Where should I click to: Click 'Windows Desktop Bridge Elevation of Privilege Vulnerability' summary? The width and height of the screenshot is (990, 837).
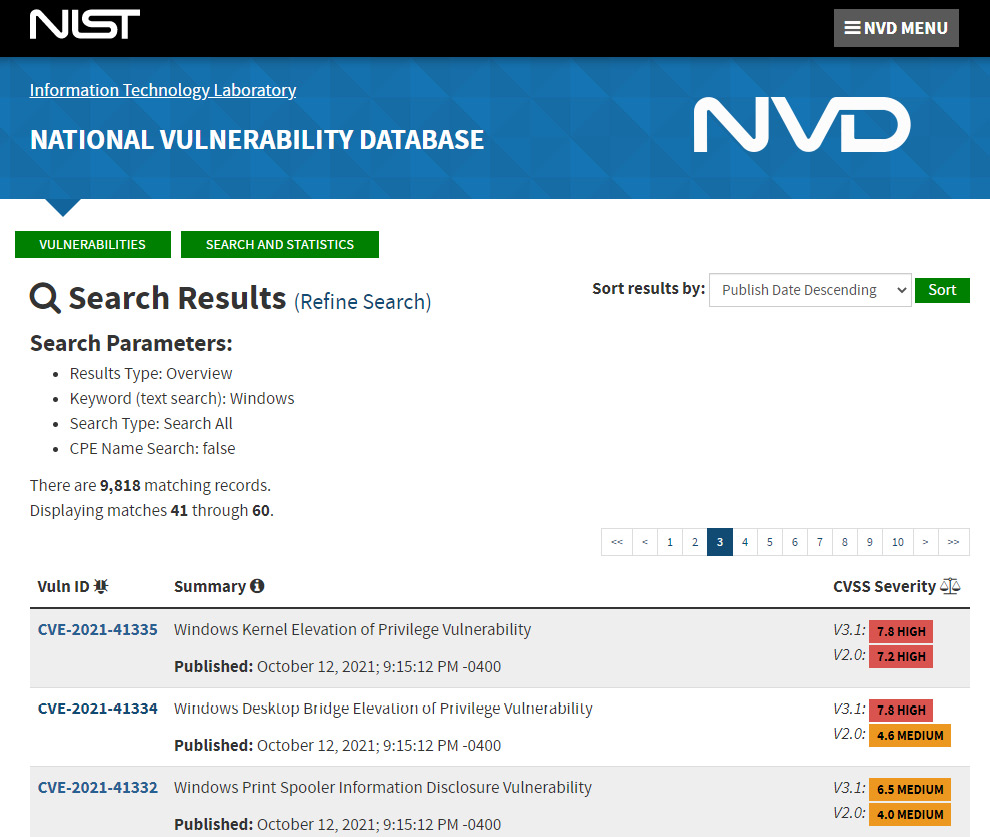click(x=383, y=708)
